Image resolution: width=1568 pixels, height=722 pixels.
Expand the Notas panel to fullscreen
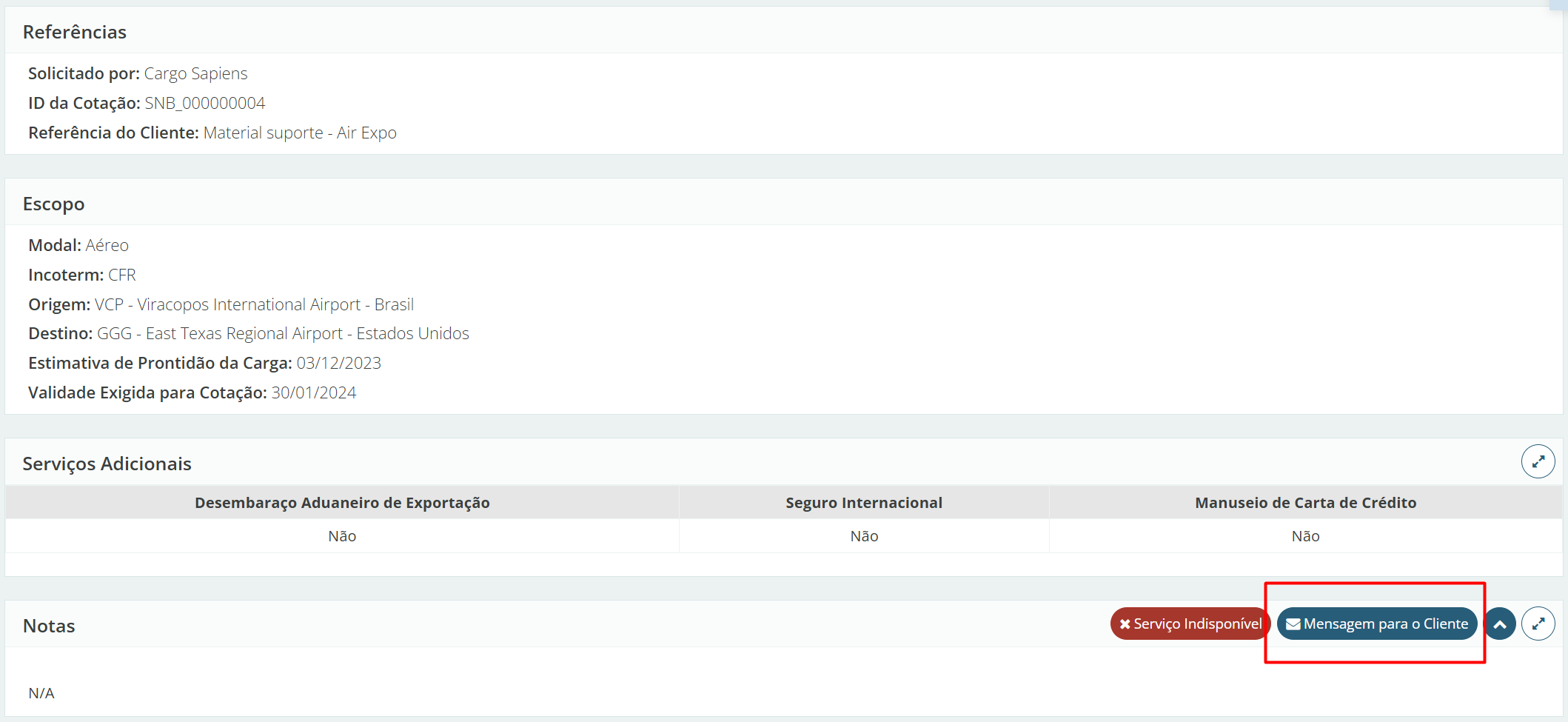(x=1538, y=624)
